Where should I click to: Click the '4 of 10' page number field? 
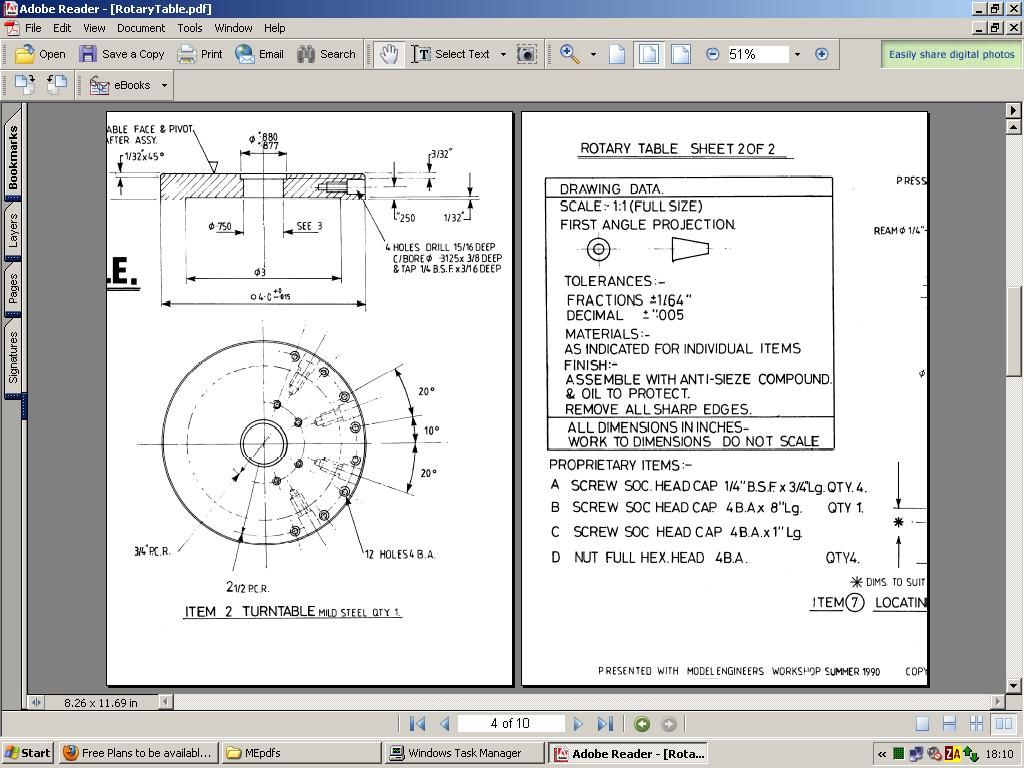pos(510,723)
